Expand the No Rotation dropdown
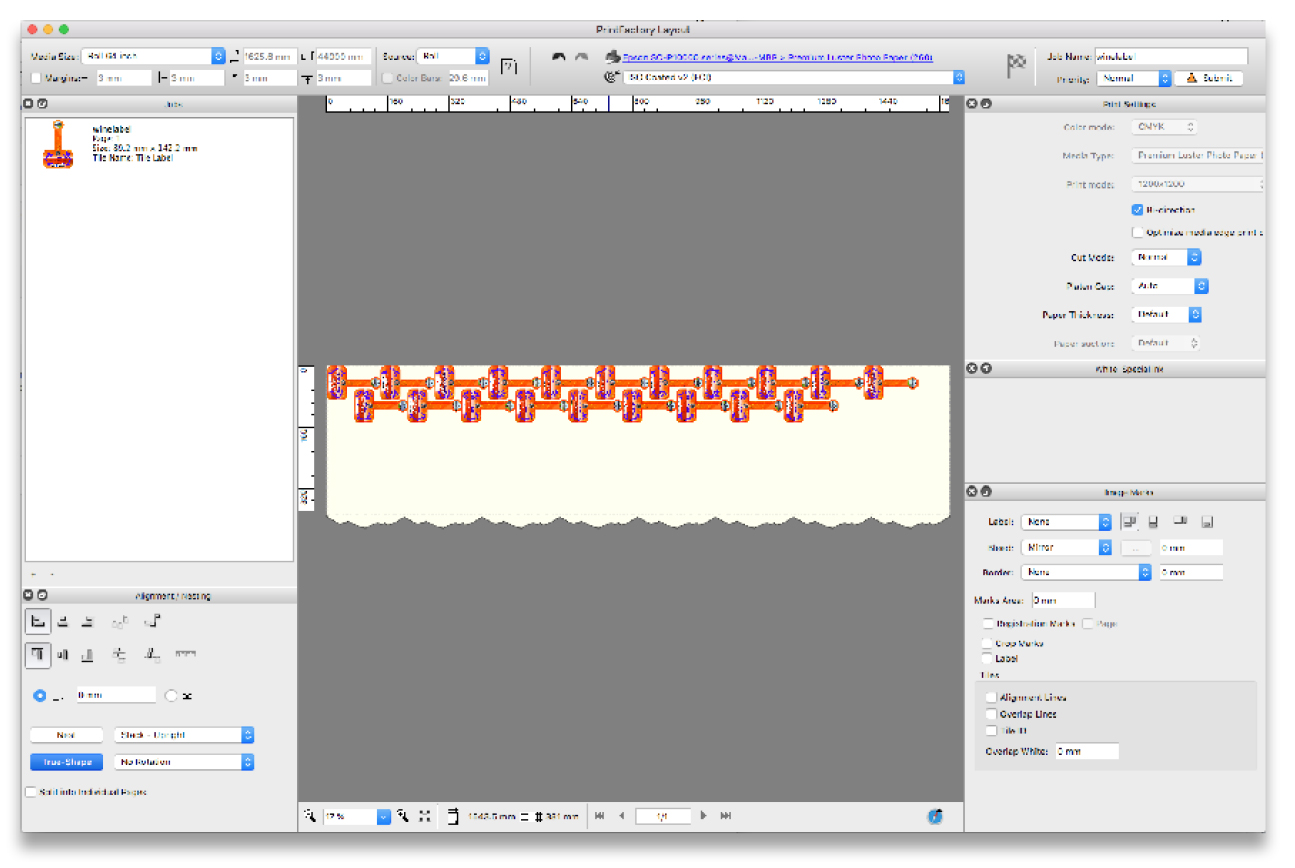Viewport: 1295px width, 868px height. 247,762
